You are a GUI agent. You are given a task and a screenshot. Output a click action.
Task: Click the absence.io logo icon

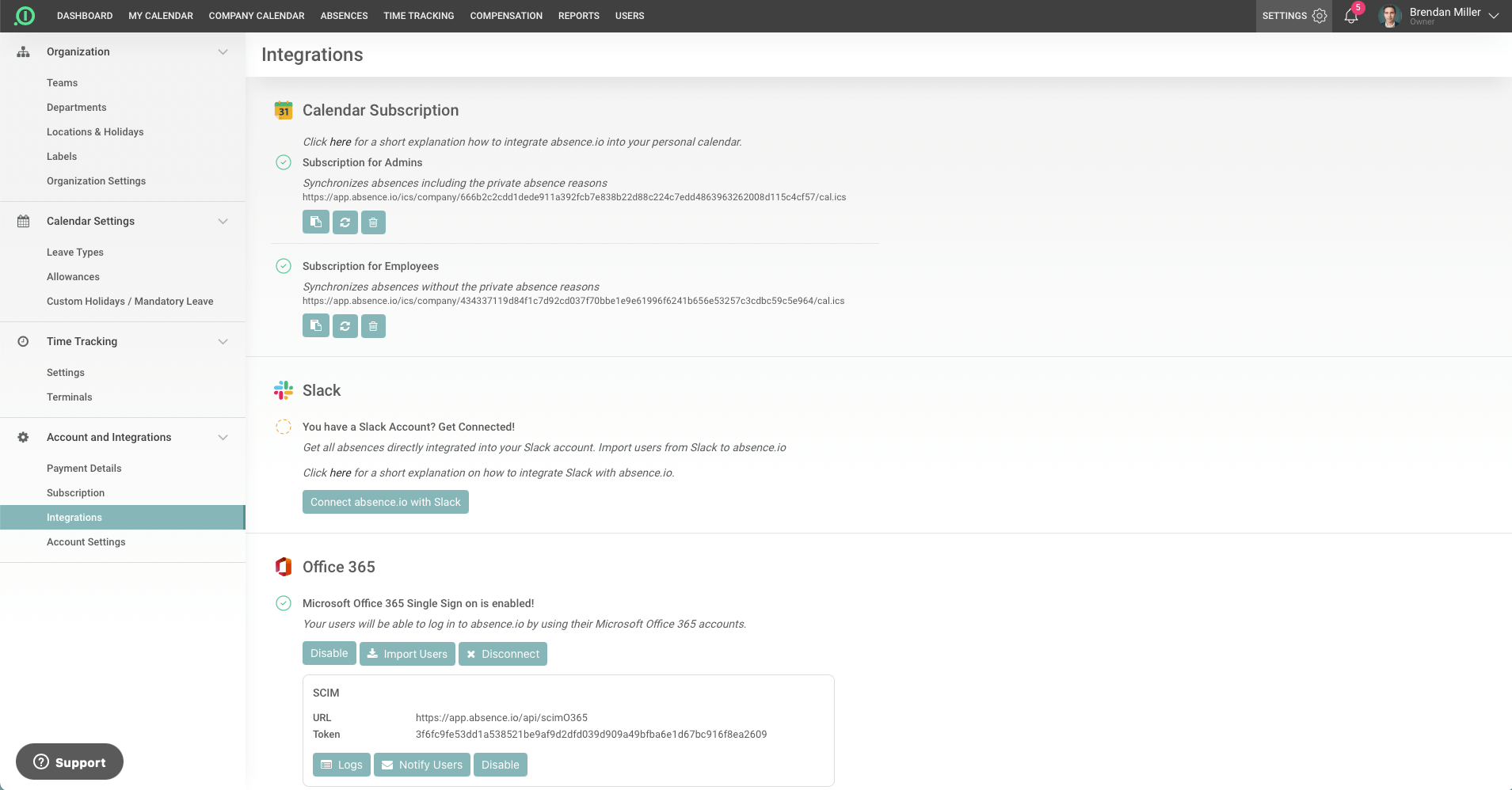[x=25, y=16]
